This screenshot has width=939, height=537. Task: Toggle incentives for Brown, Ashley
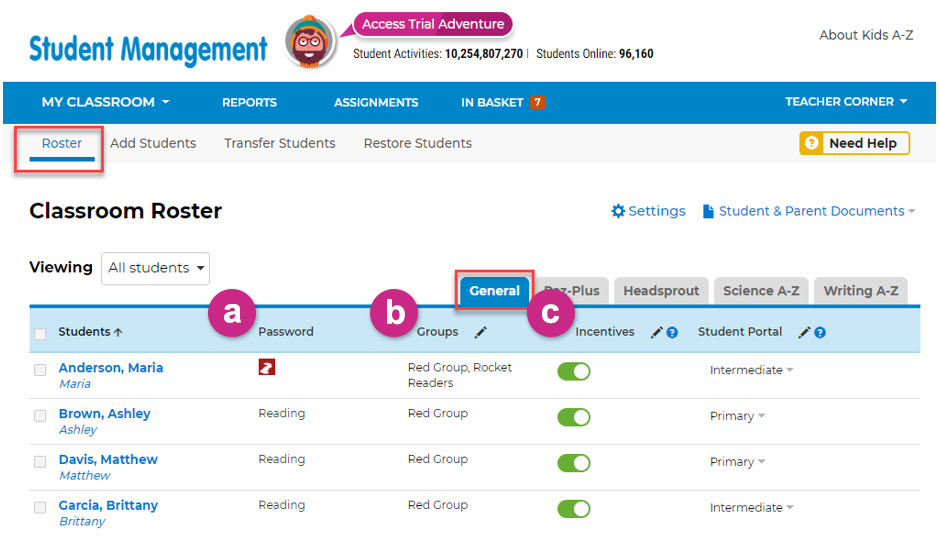click(x=574, y=417)
